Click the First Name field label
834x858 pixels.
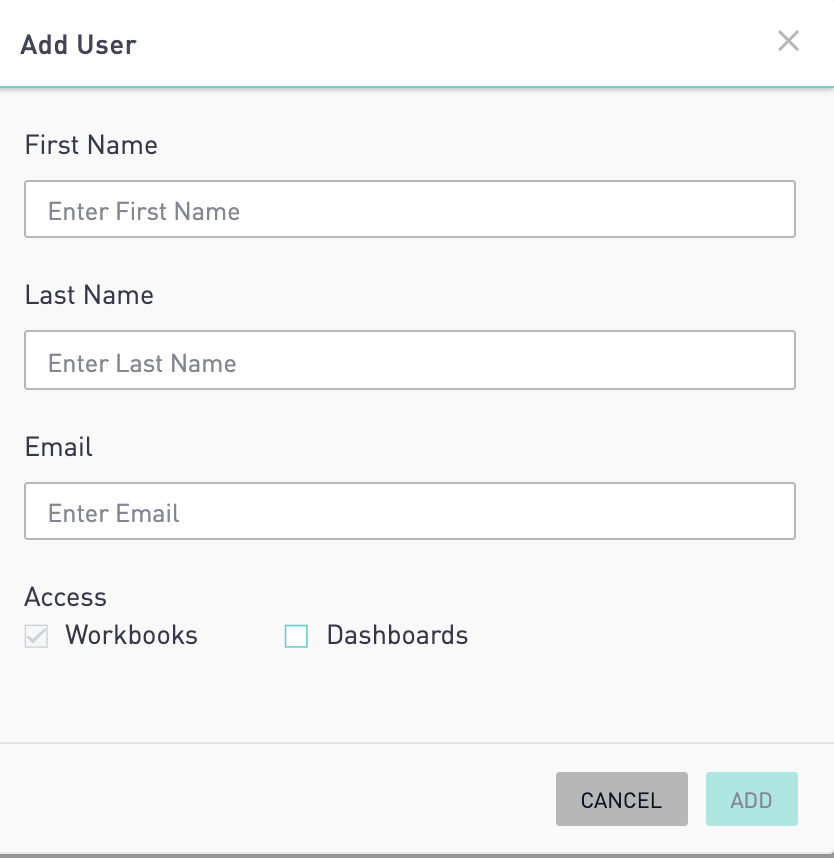pyautogui.click(x=91, y=145)
